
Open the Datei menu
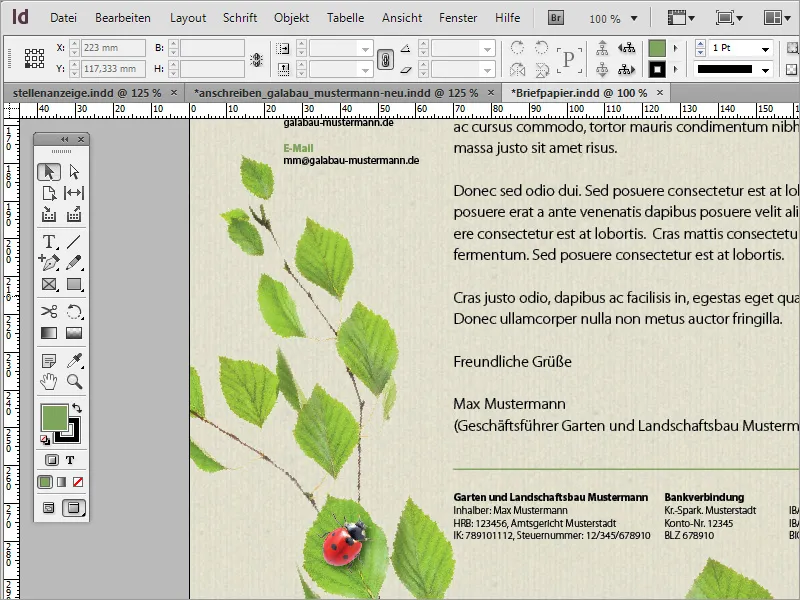63,18
